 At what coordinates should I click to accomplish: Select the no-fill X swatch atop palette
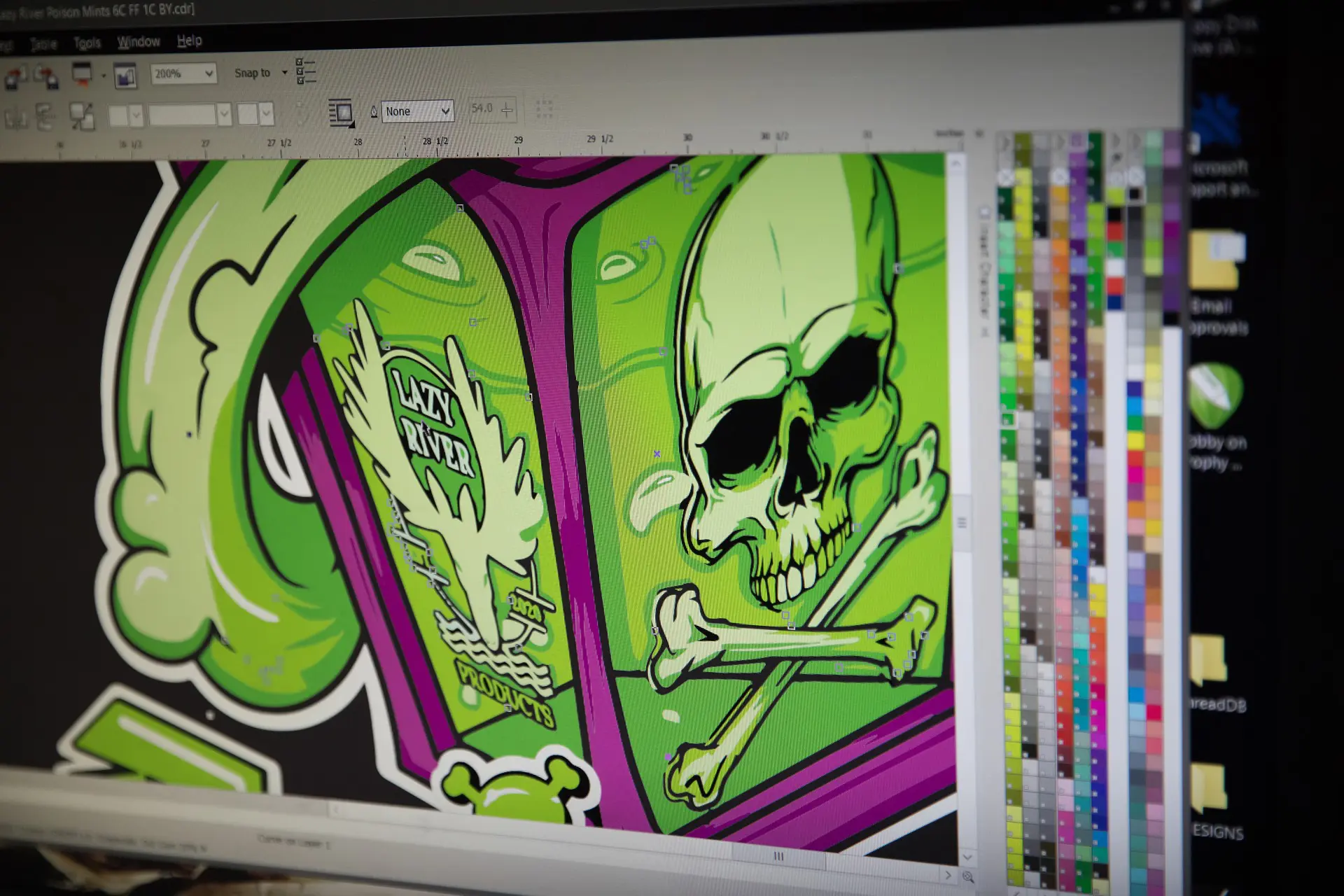pos(1005,178)
